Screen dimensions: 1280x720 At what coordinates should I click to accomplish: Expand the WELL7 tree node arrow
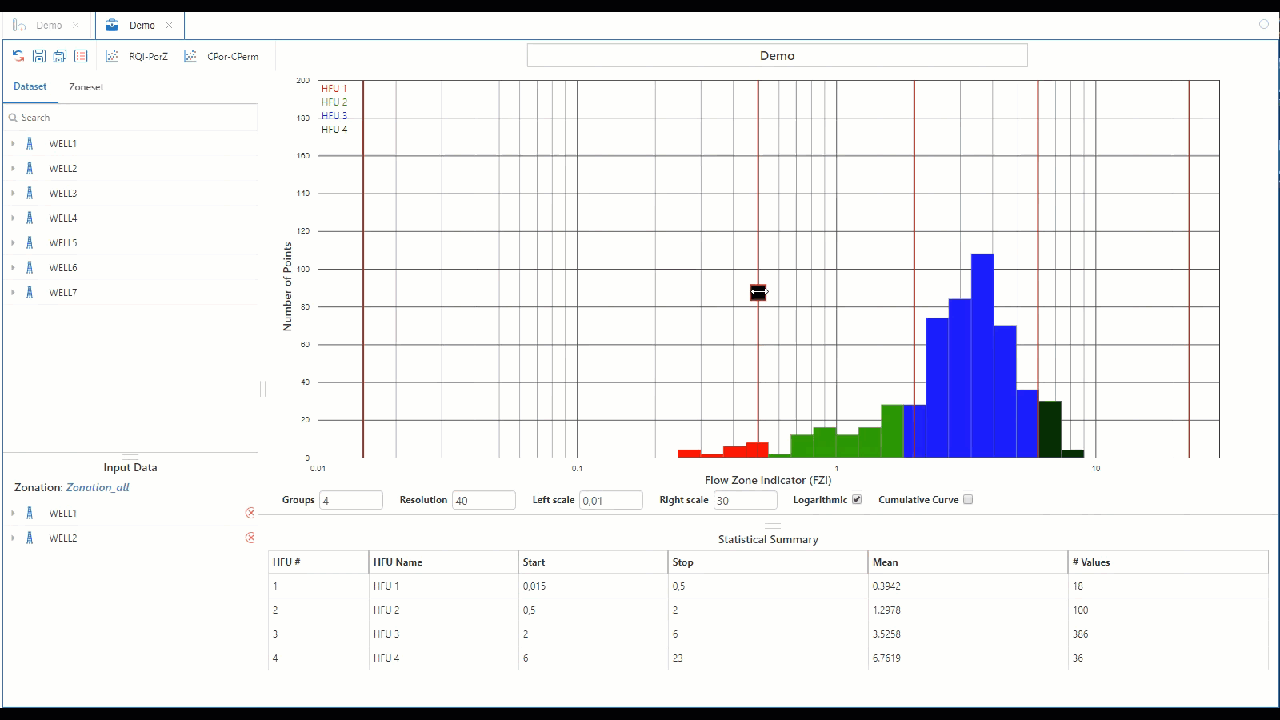click(13, 292)
